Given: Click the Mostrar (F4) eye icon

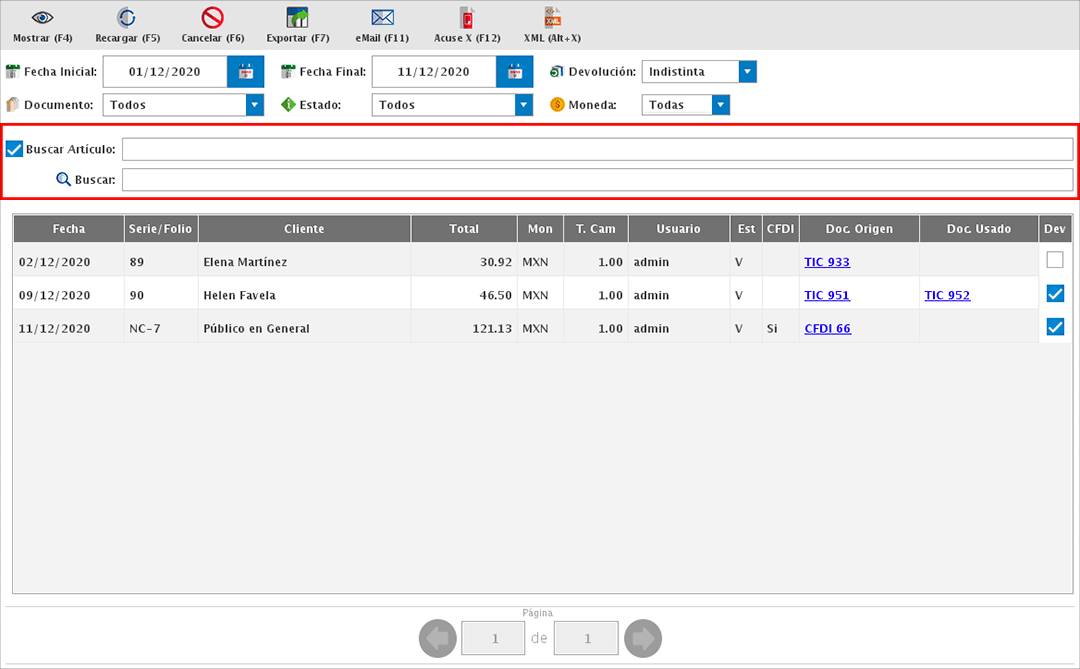Looking at the screenshot, I should click(42, 18).
